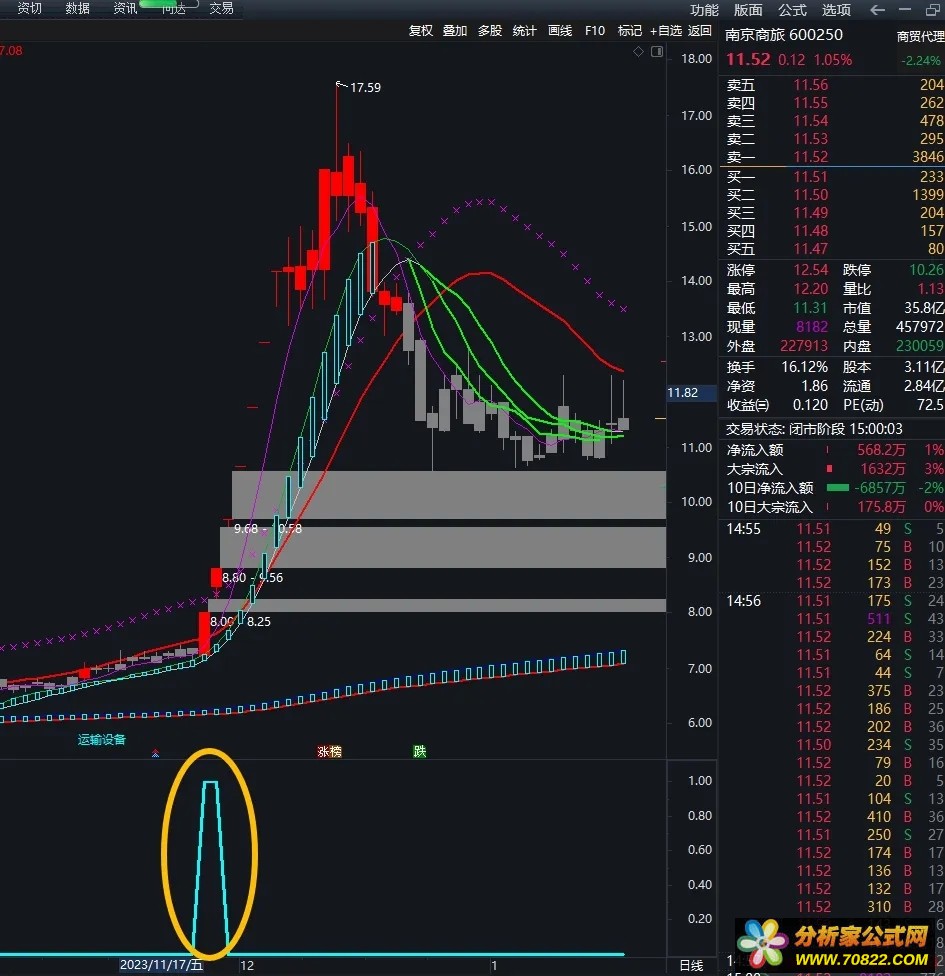
Task: Click the 17.59 high price label
Action: (x=365, y=88)
